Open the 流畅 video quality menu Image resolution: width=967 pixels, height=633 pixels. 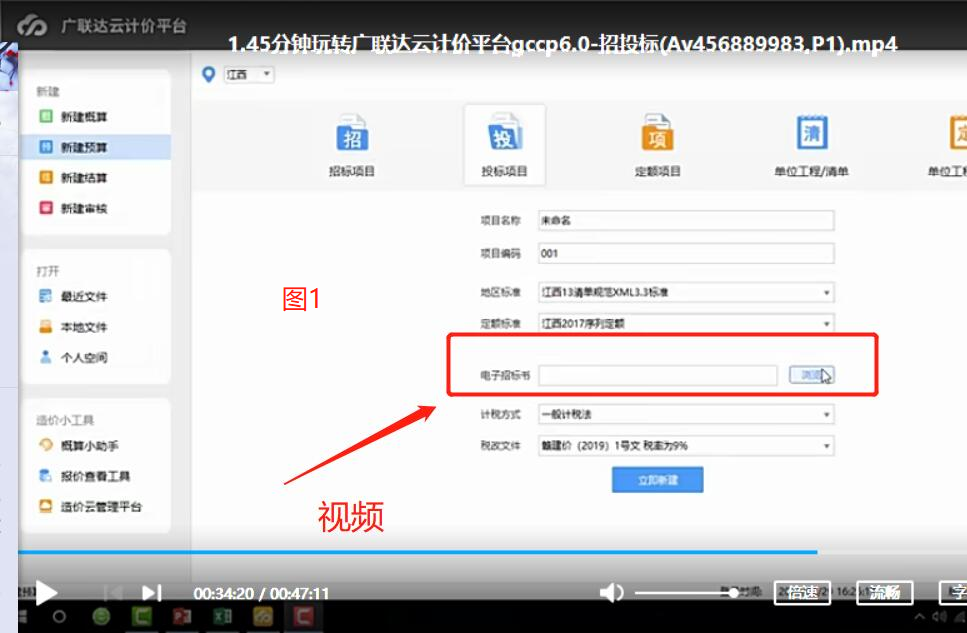[x=884, y=593]
